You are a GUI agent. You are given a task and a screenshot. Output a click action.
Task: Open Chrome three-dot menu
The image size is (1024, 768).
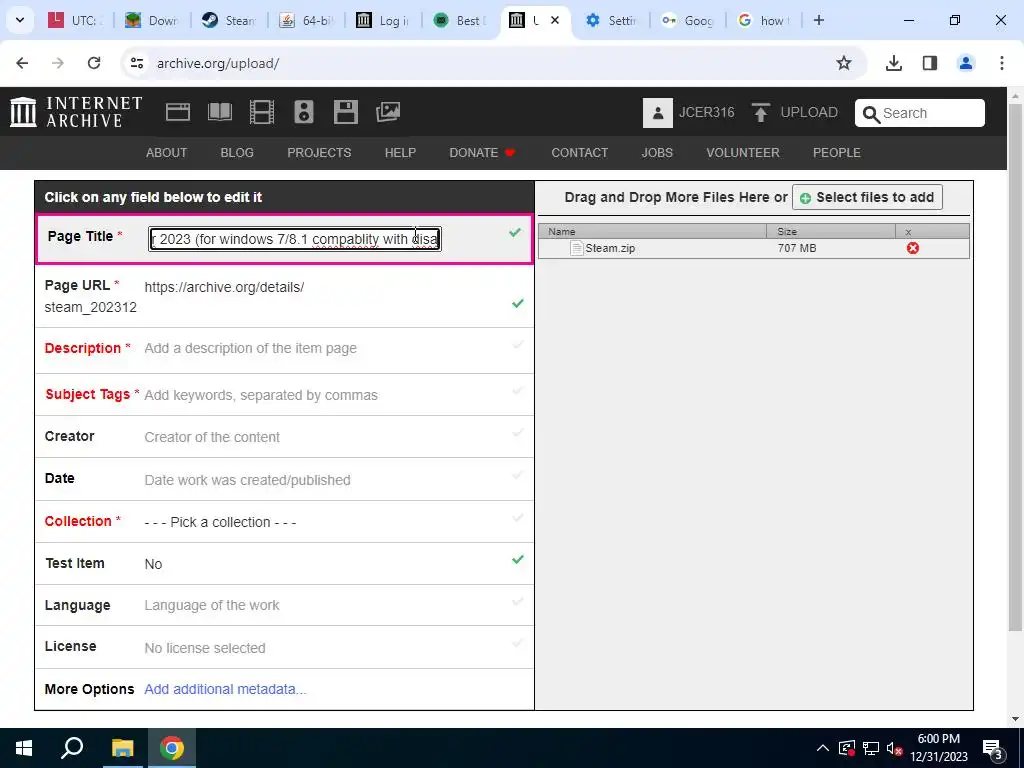pos(1001,63)
